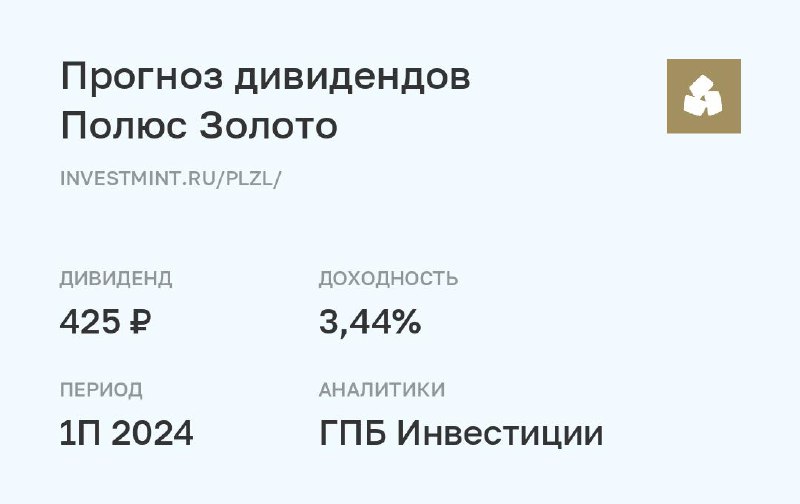800x504 pixels.
Task: Open the INVESTMINT.RU/PLZL/ link
Action: [171, 178]
